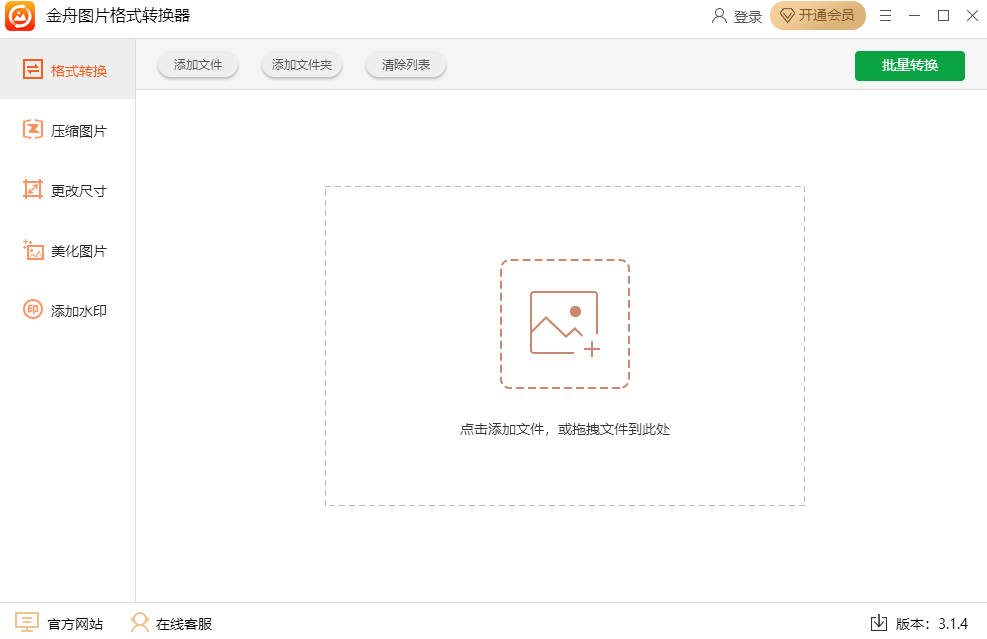Open the 官方网站 link
This screenshot has height=639, width=987.
pos(60,623)
